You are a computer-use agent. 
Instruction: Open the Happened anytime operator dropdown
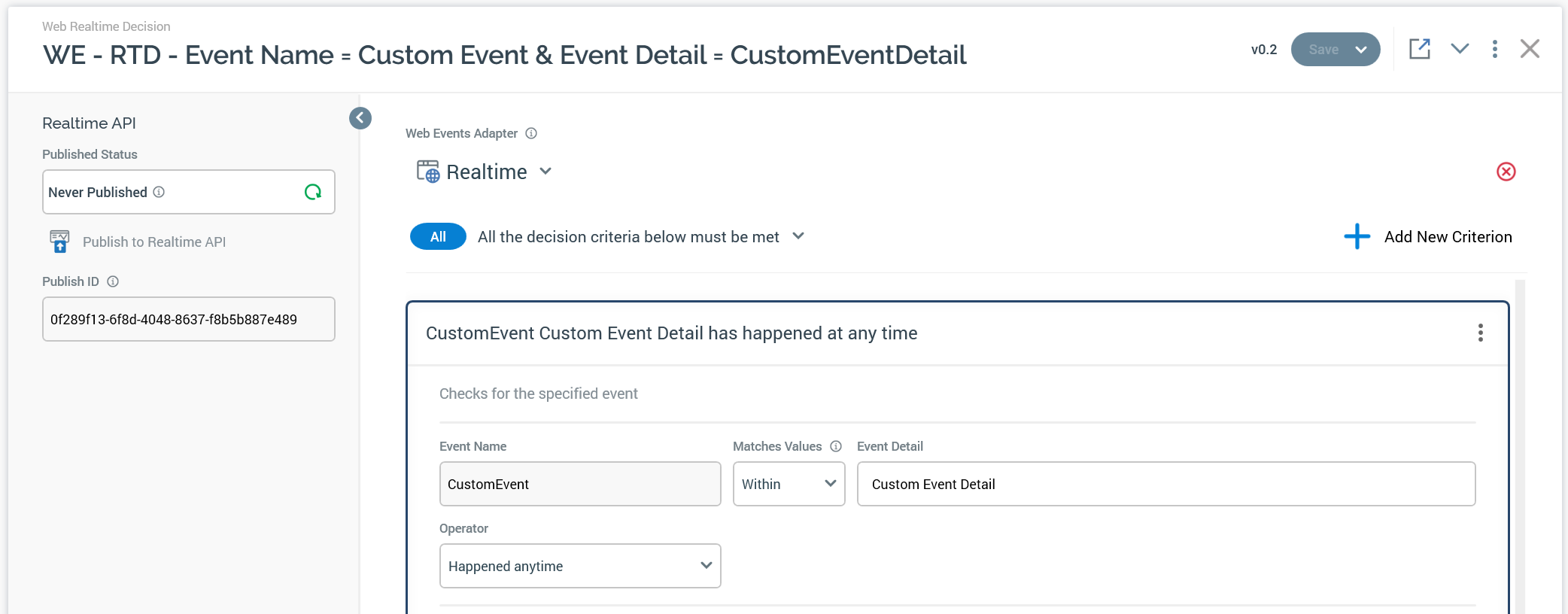tap(579, 566)
